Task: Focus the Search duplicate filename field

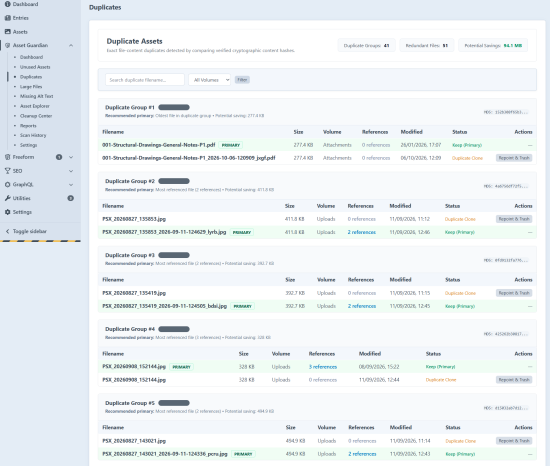Action: point(145,80)
